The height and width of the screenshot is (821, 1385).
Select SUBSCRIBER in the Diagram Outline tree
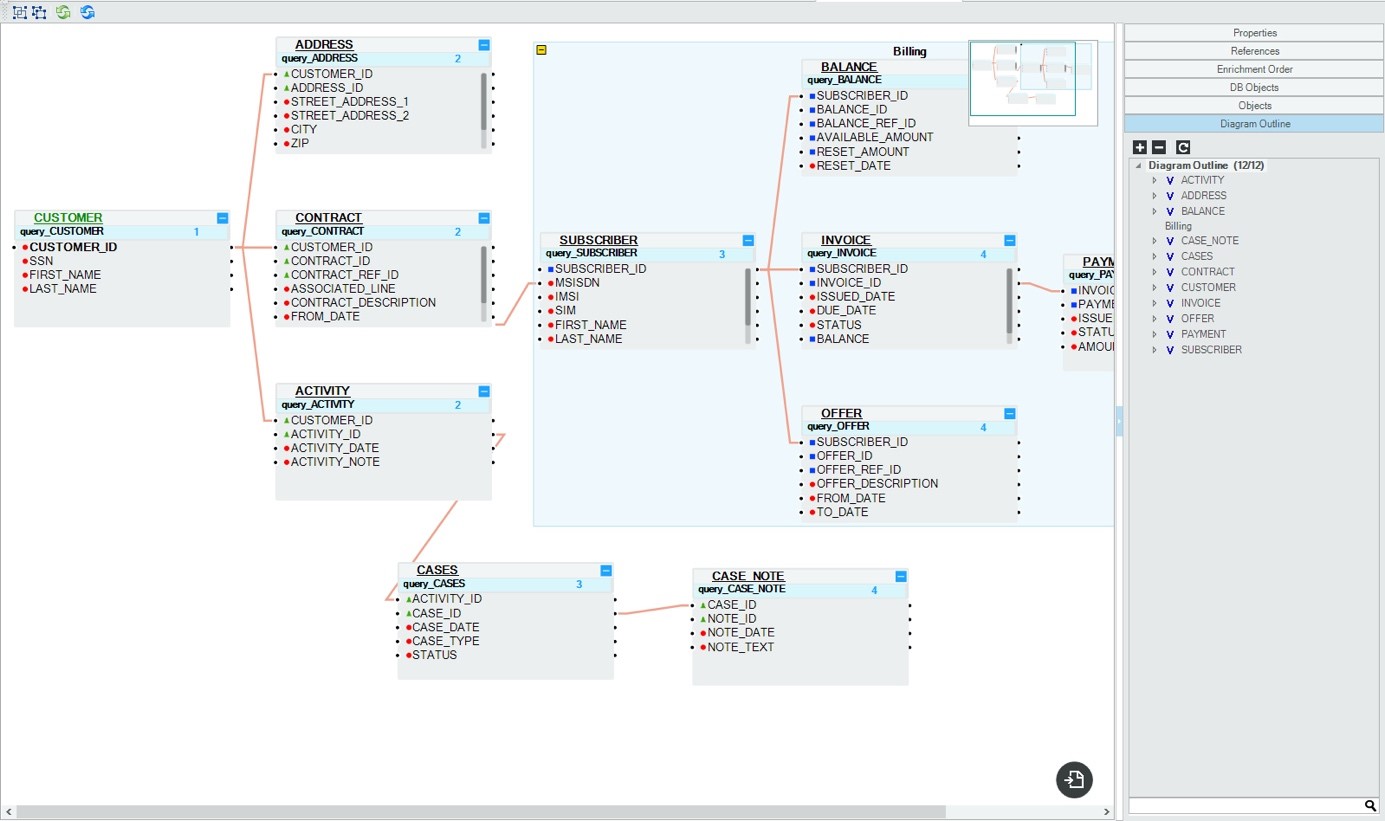(1211, 350)
